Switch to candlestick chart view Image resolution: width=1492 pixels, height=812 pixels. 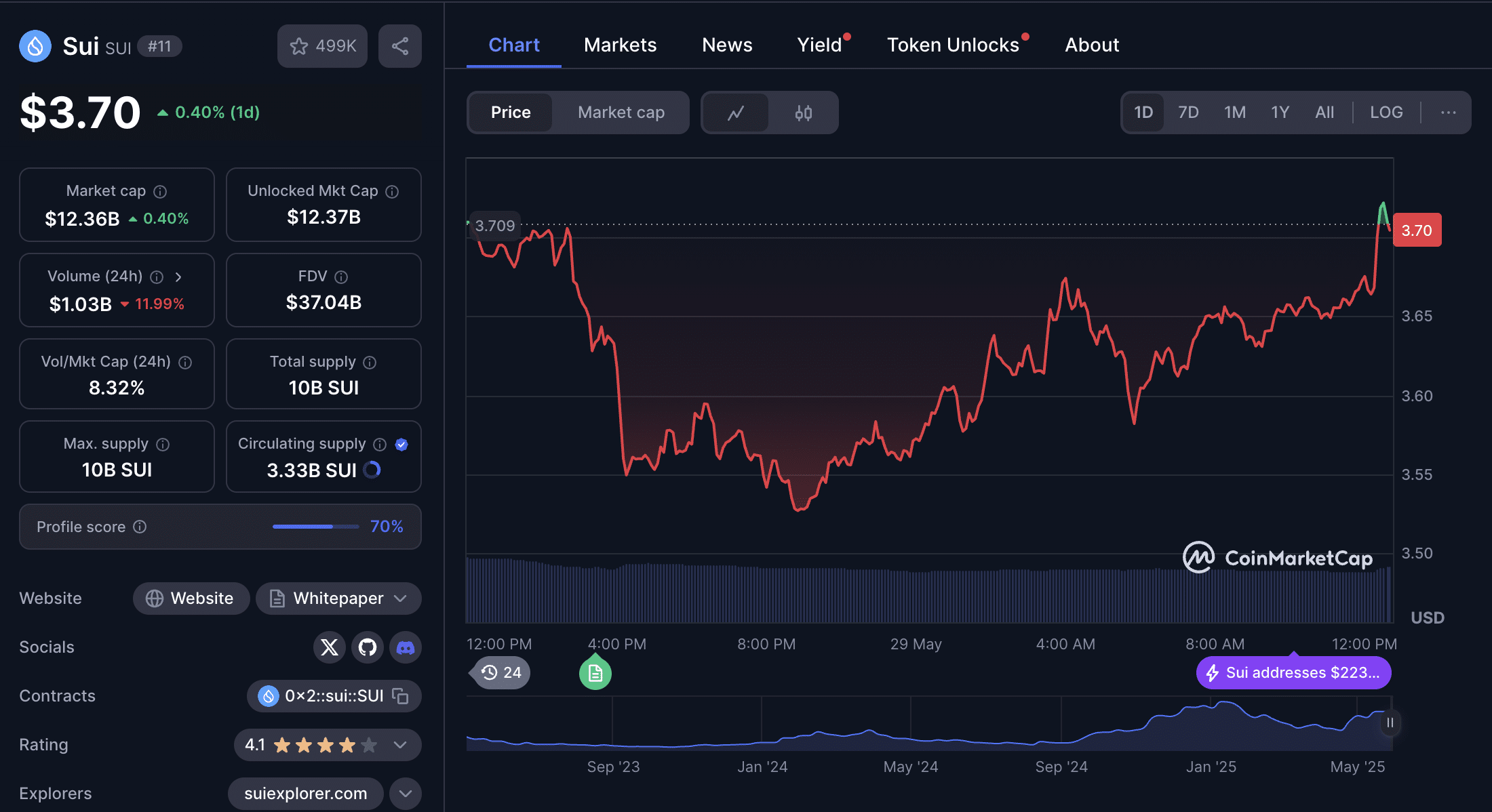(x=804, y=113)
